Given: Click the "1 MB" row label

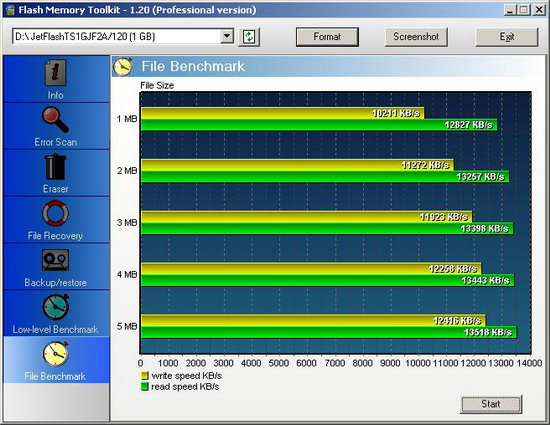Looking at the screenshot, I should (x=127, y=119).
